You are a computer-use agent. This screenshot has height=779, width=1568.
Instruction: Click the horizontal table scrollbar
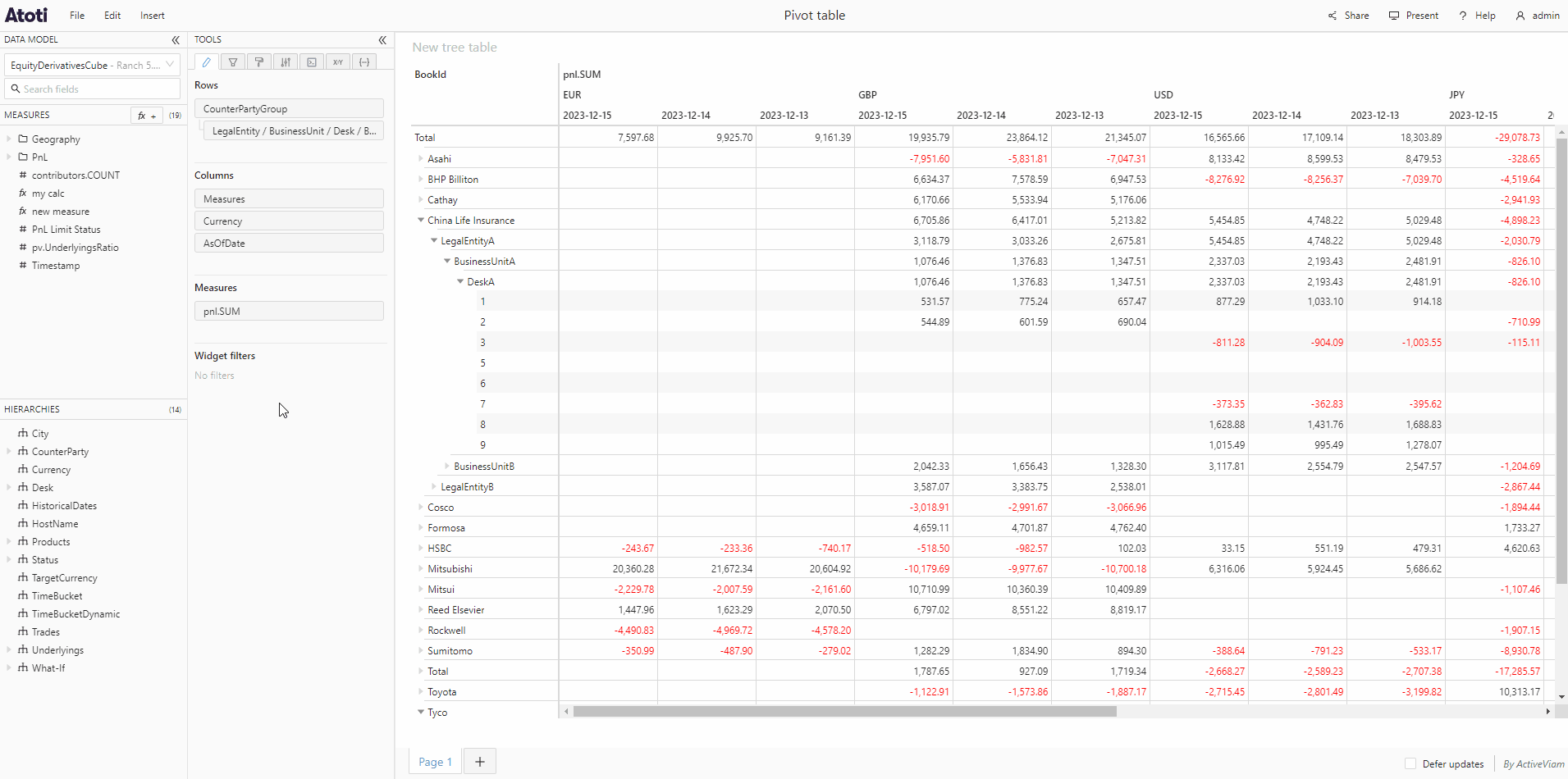[845, 712]
